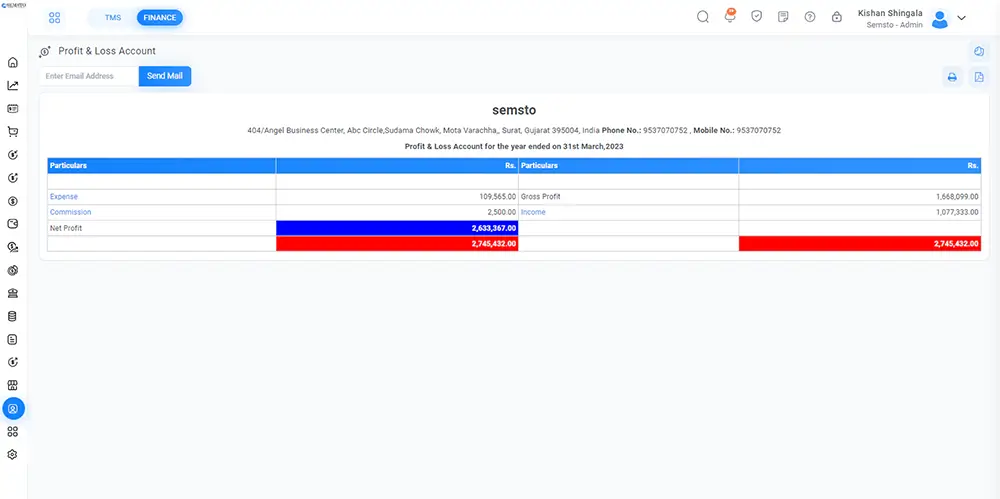1000x499 pixels.
Task: Open the settings gear in sidebar
Action: tap(13, 455)
